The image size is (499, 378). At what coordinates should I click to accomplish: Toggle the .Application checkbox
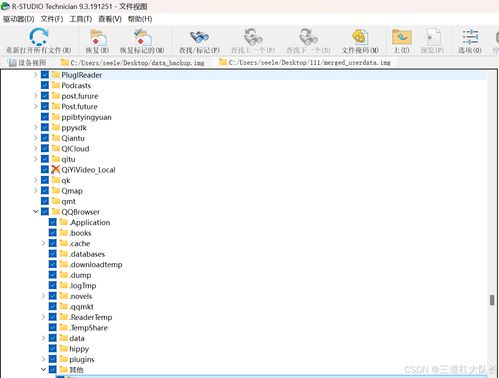point(53,222)
